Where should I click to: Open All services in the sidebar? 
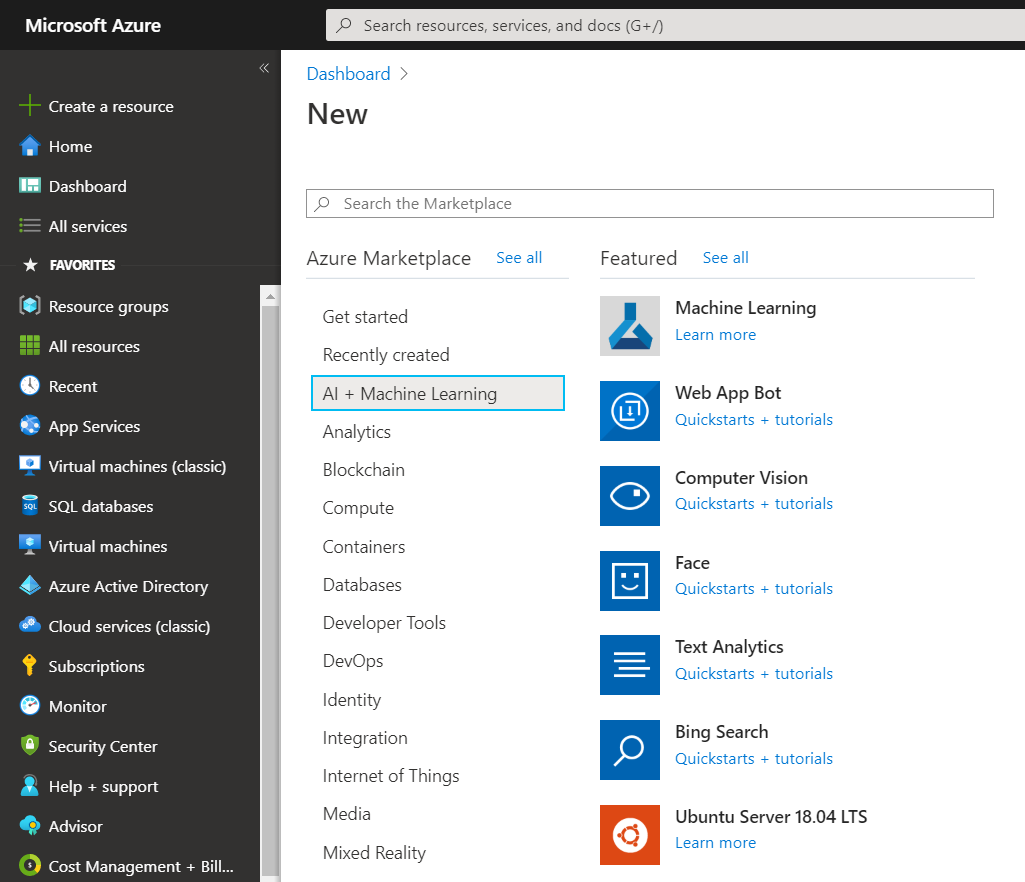pyautogui.click(x=88, y=226)
